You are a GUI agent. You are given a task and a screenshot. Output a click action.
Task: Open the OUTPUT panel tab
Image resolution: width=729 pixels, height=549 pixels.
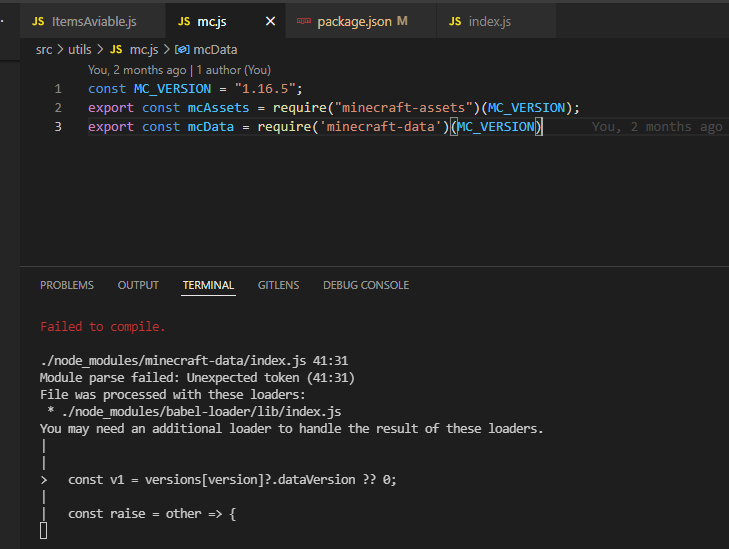pyautogui.click(x=138, y=285)
